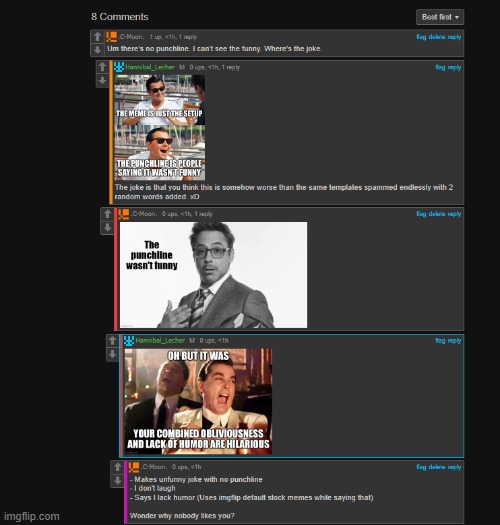Open C-Moon username on 'punchline wasn't funny' comment
Screen dimensions: 500x525
pyautogui.click(x=144, y=214)
